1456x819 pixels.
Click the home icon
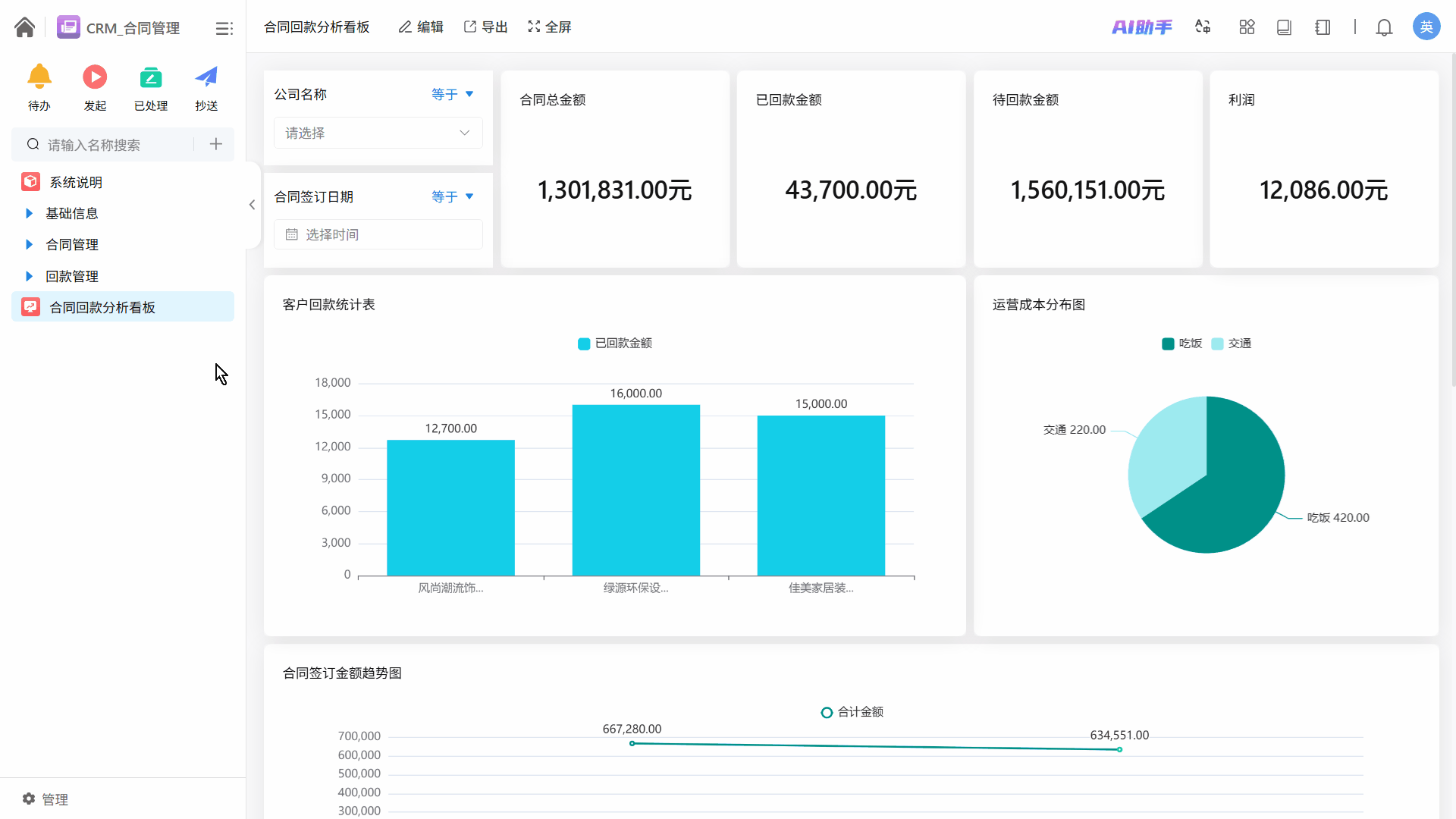point(24,27)
